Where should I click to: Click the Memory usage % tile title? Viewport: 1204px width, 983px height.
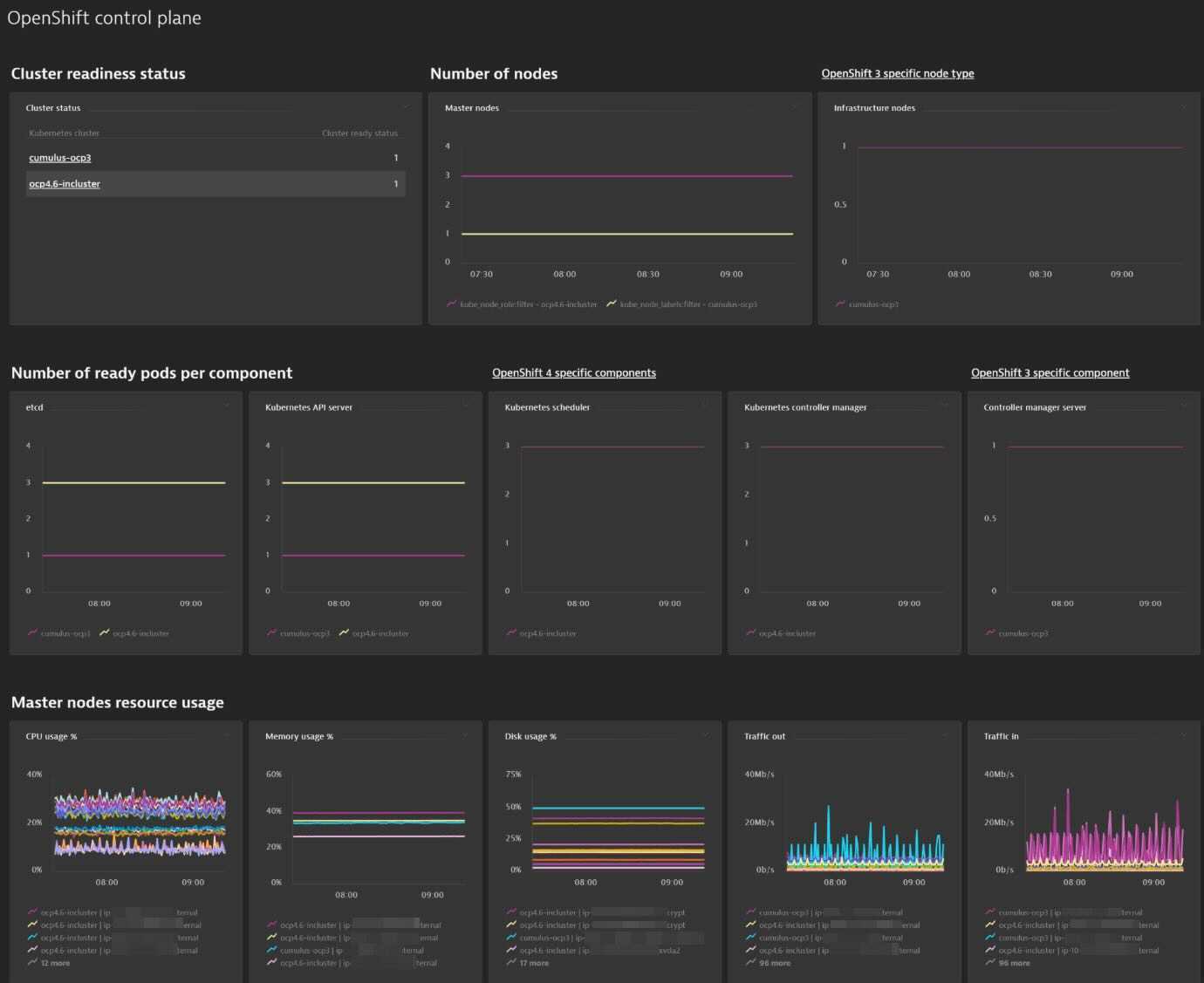pos(299,736)
